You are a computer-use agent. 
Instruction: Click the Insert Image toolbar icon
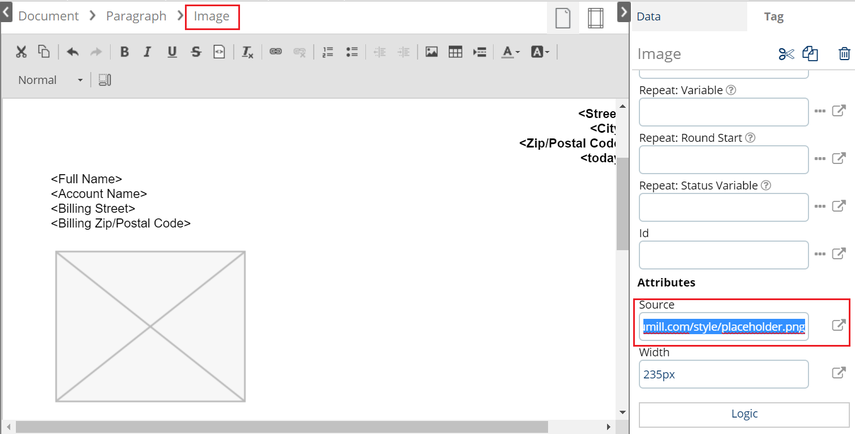(432, 52)
